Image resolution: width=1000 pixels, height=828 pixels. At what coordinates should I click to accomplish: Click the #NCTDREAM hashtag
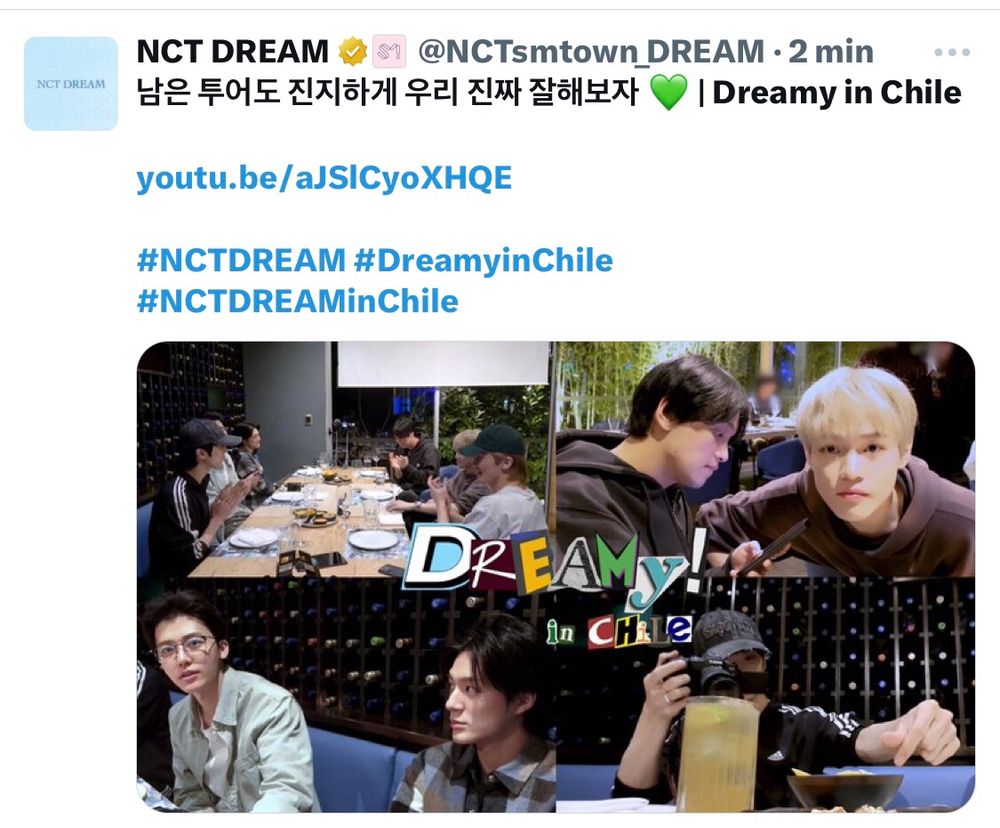241,260
